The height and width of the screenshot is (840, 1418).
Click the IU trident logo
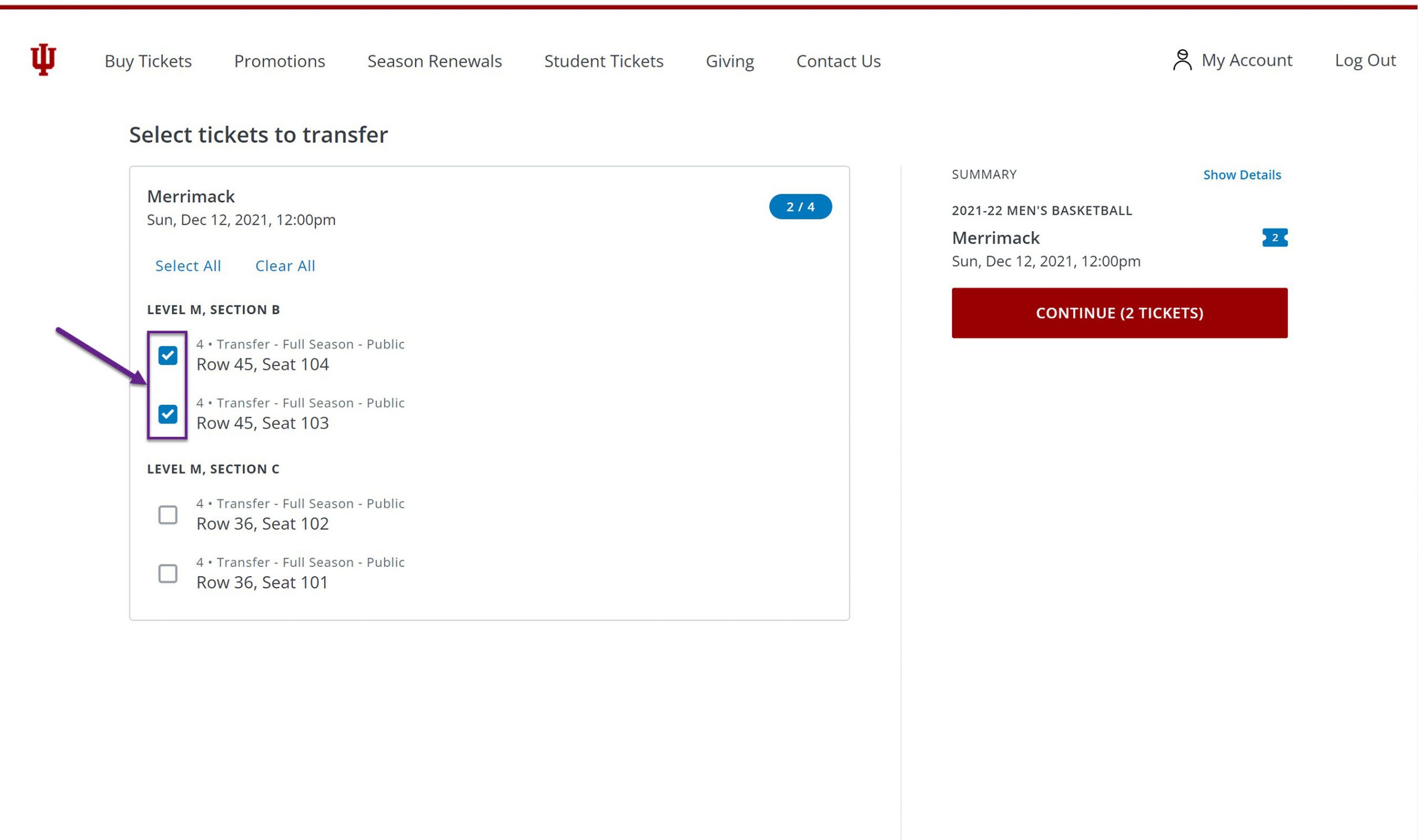43,59
